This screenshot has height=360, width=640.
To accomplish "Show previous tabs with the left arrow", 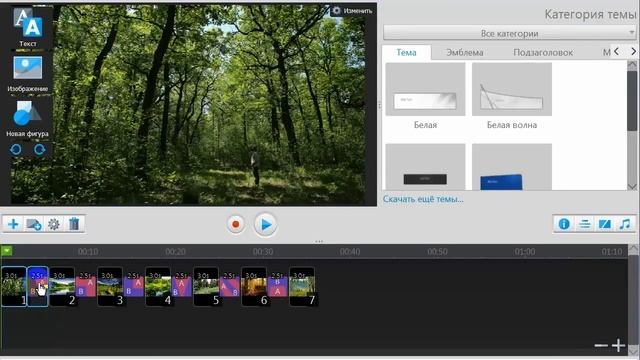I will pos(617,51).
